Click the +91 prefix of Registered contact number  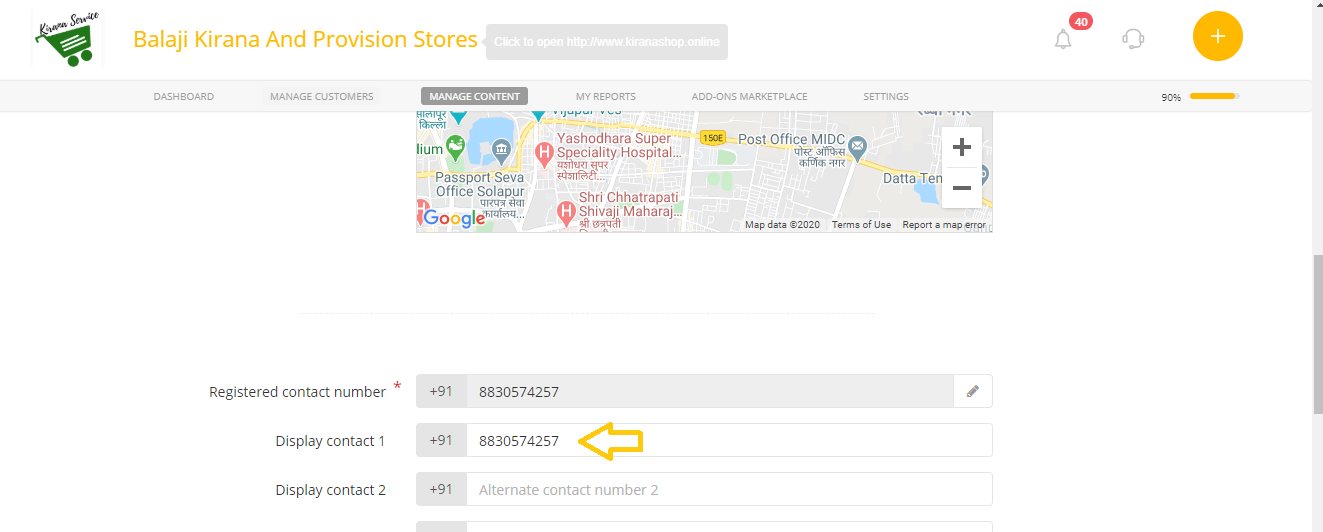tap(441, 392)
